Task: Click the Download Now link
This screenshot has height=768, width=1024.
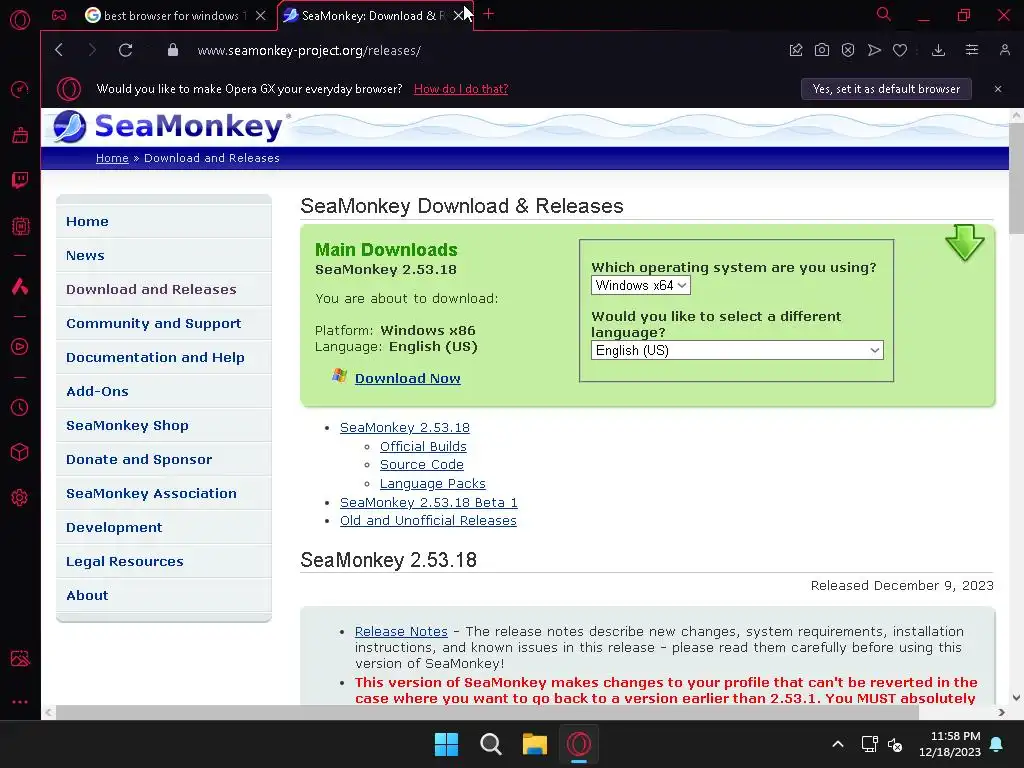Action: (x=408, y=378)
